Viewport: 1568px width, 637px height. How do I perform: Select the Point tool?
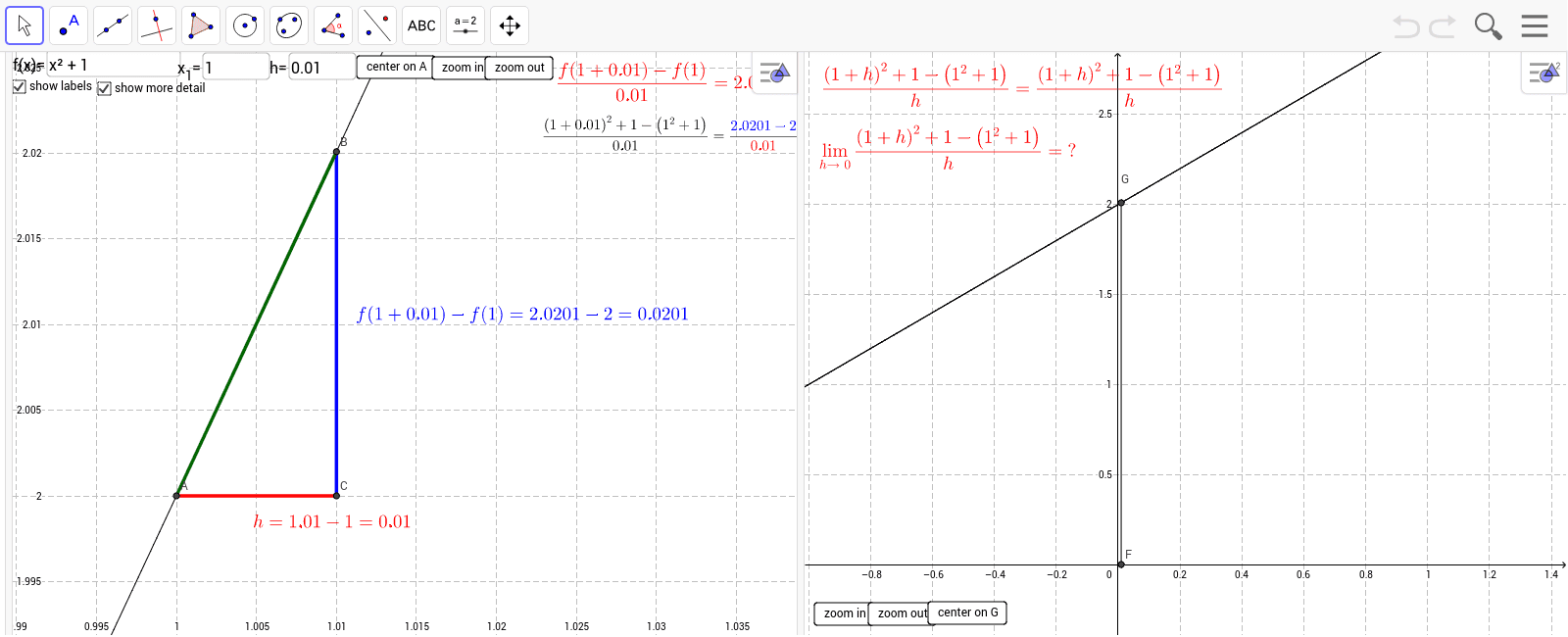click(x=69, y=25)
